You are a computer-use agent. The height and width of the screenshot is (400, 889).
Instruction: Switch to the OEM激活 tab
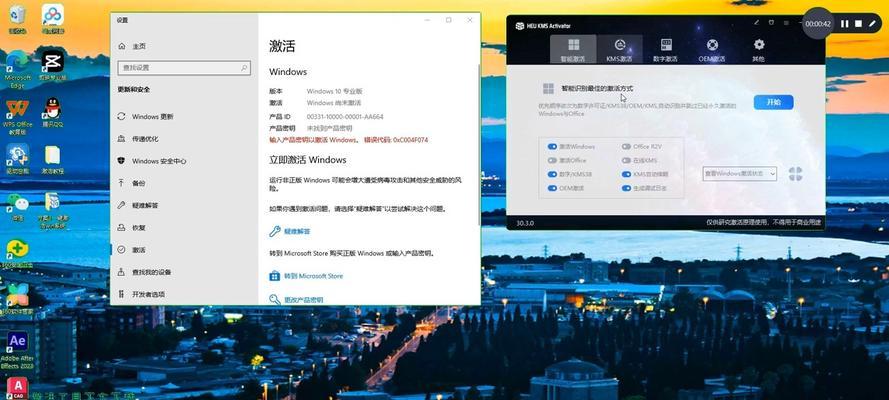712,49
